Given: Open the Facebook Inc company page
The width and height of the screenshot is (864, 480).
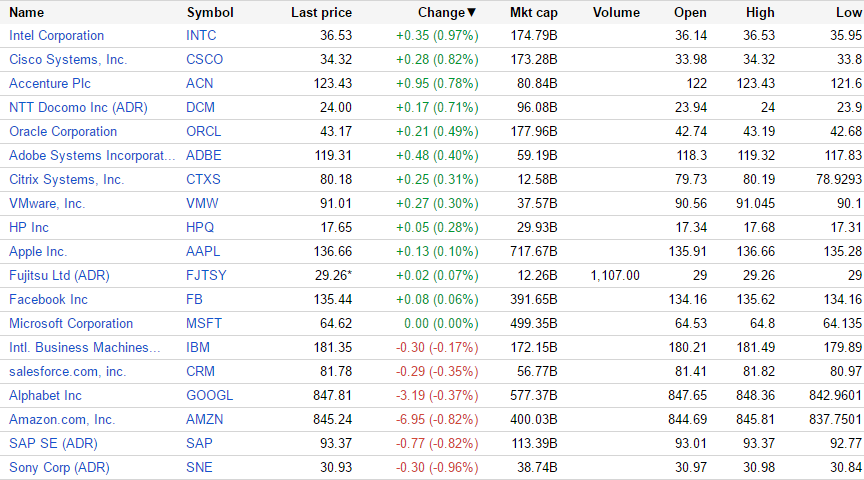Looking at the screenshot, I should pos(48,299).
